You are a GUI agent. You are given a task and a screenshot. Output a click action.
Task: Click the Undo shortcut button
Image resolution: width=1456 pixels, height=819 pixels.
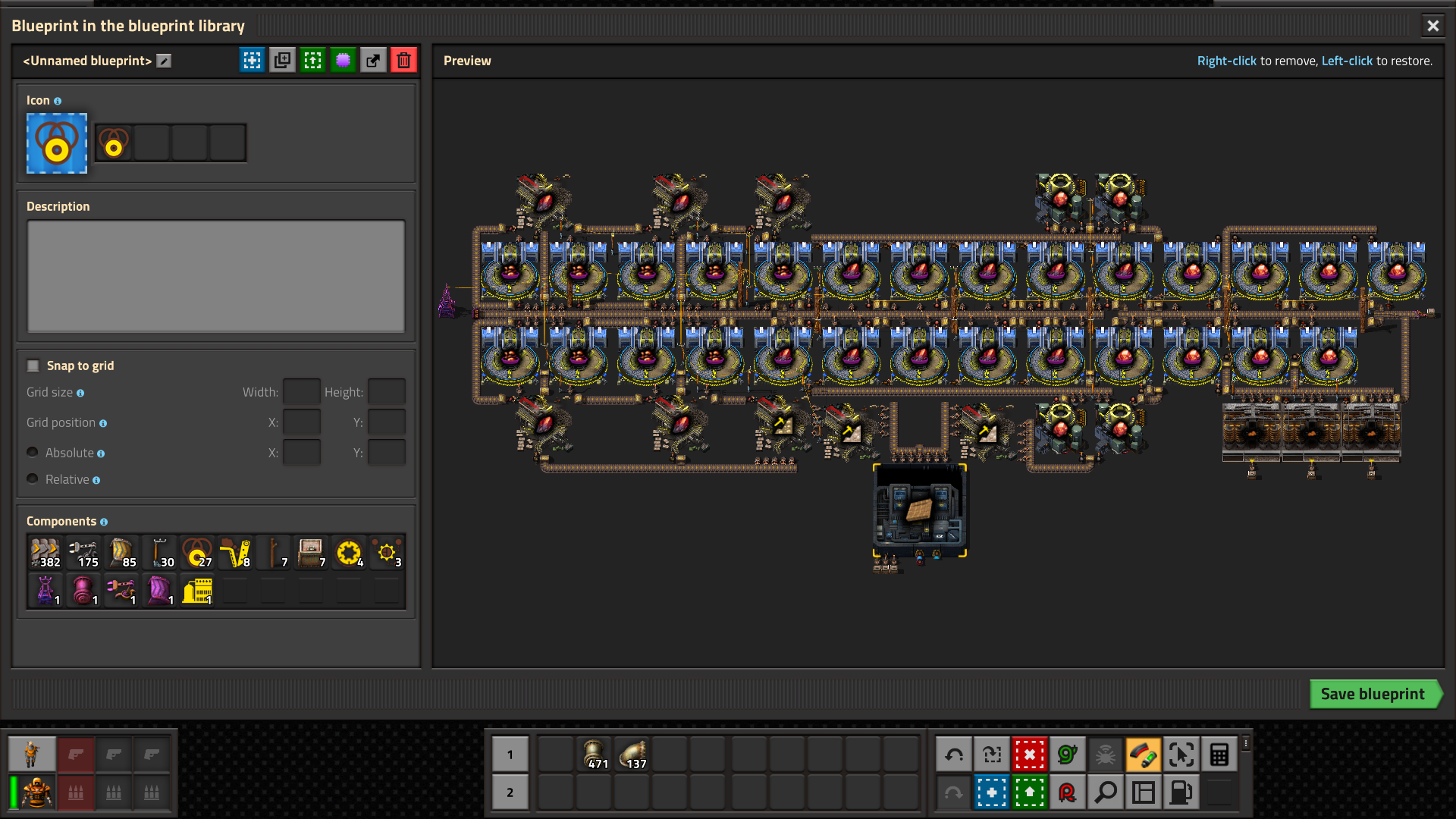954,755
